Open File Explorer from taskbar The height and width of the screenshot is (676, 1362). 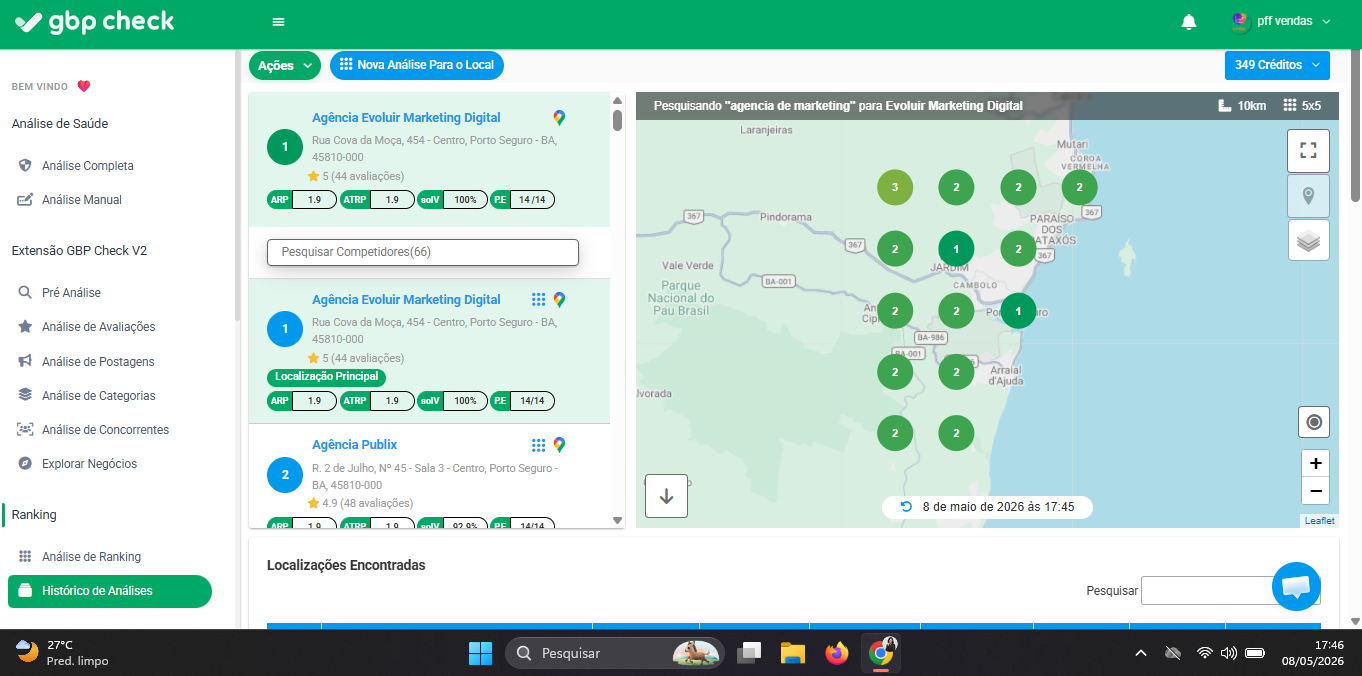click(x=793, y=653)
